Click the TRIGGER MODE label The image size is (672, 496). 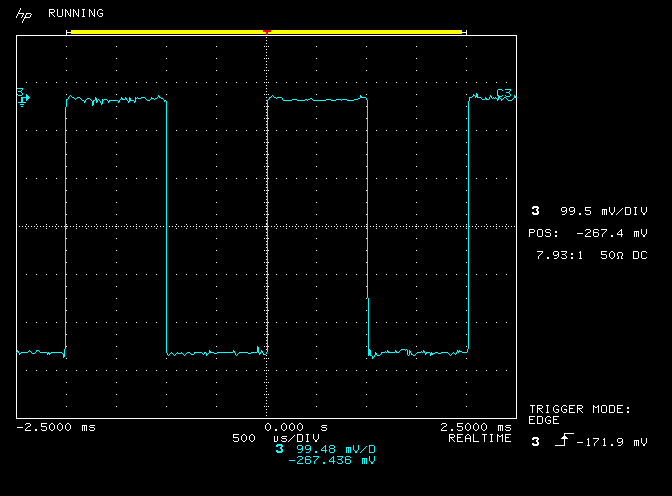tap(580, 409)
